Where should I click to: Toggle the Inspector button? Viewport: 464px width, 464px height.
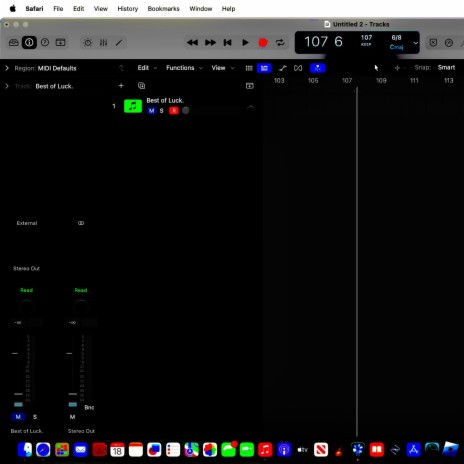click(x=29, y=42)
